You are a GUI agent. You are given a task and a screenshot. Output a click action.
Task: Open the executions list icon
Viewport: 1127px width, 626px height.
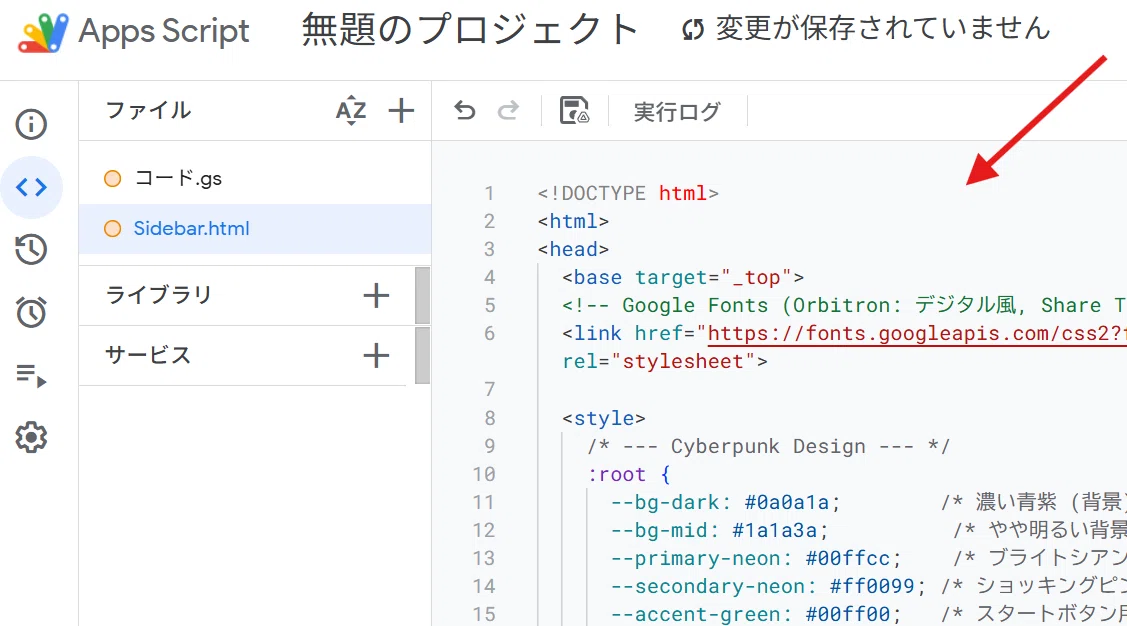[x=31, y=375]
